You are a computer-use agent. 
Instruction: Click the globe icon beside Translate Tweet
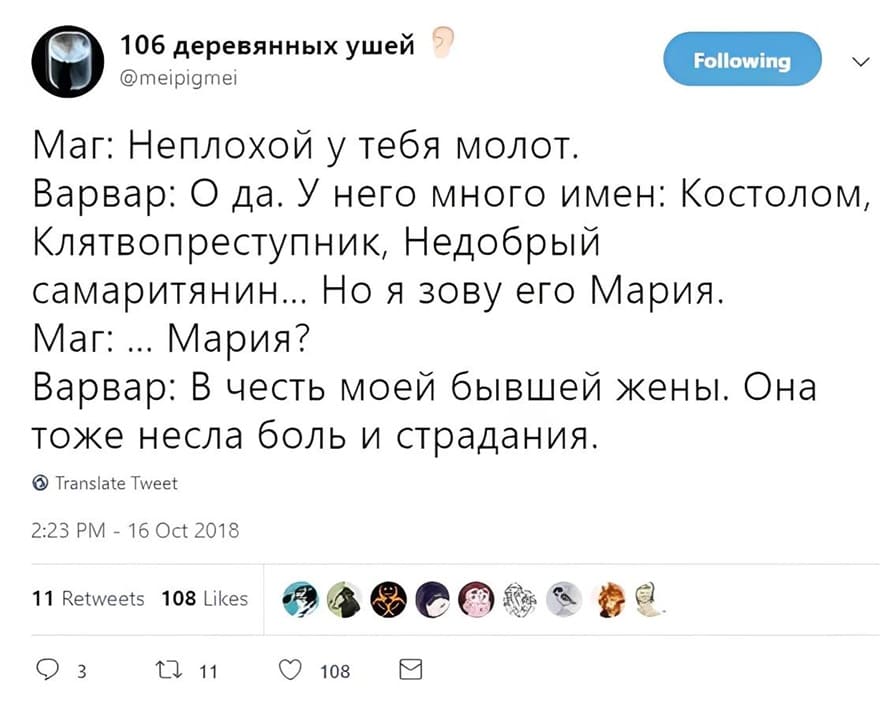point(40,483)
